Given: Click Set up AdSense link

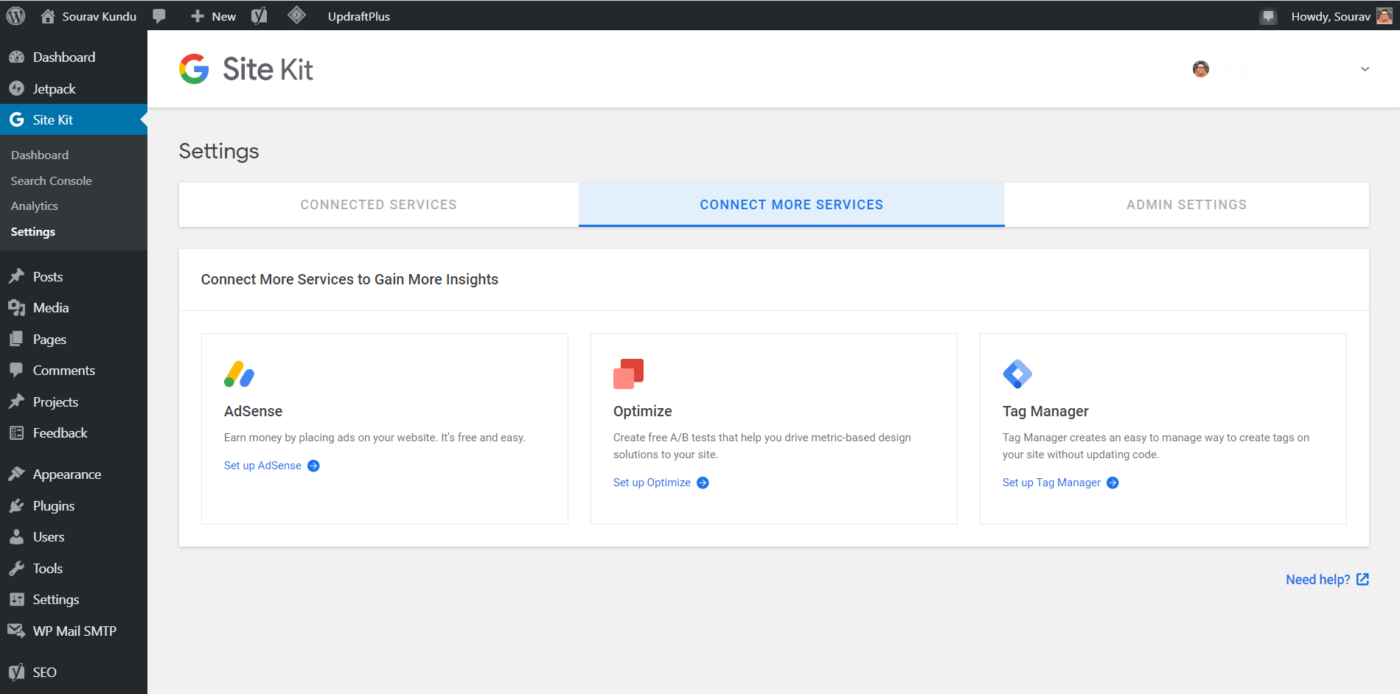Looking at the screenshot, I should click(x=262, y=466).
